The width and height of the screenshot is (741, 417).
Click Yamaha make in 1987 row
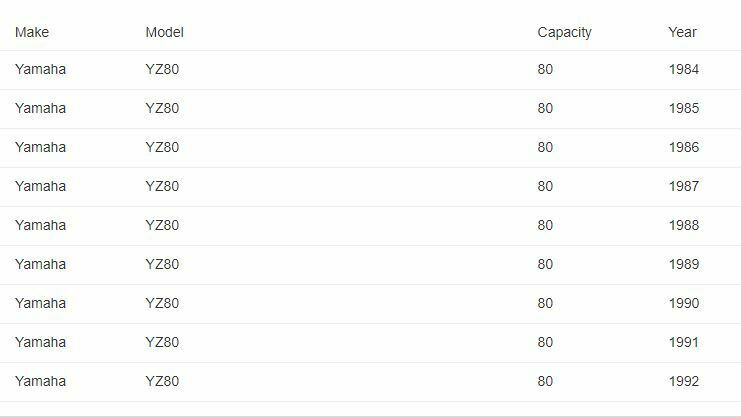coord(40,186)
